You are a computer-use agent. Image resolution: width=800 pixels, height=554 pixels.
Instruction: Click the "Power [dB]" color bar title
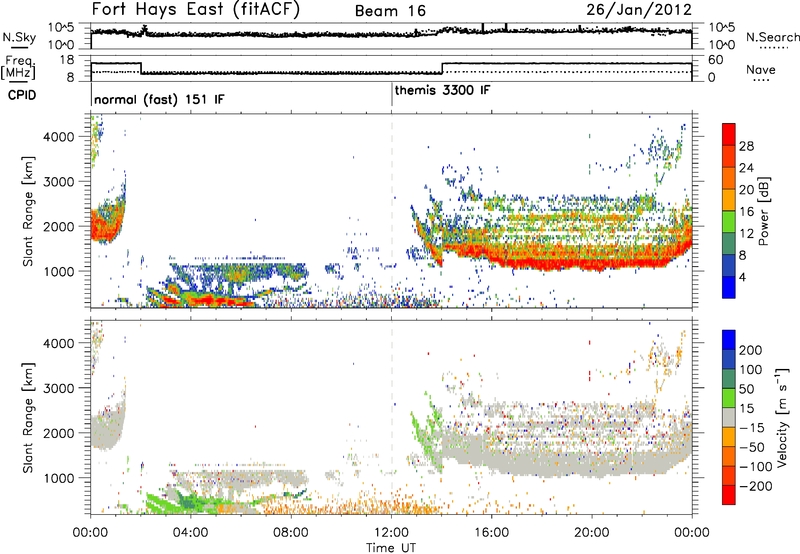click(x=763, y=211)
